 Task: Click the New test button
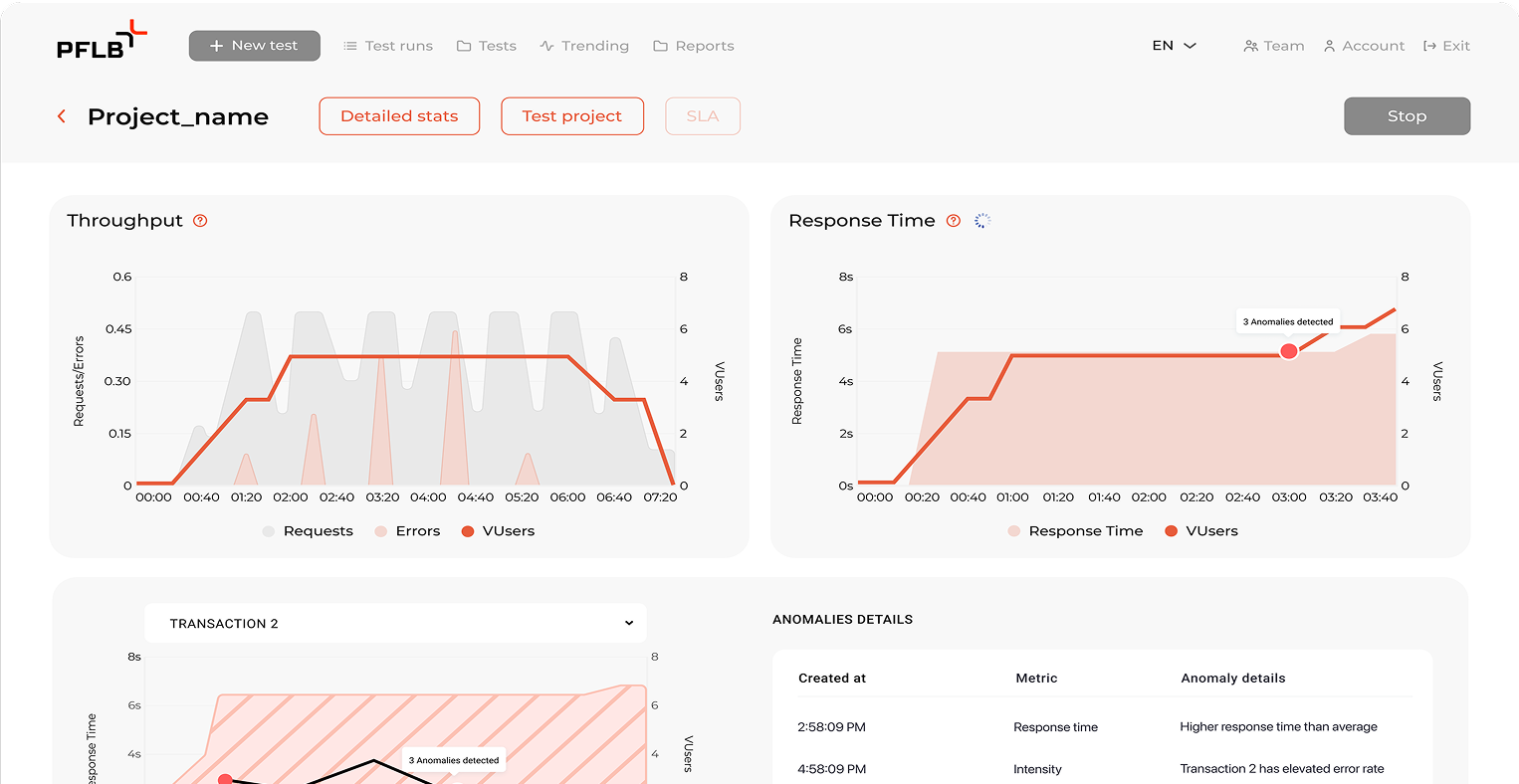point(255,46)
